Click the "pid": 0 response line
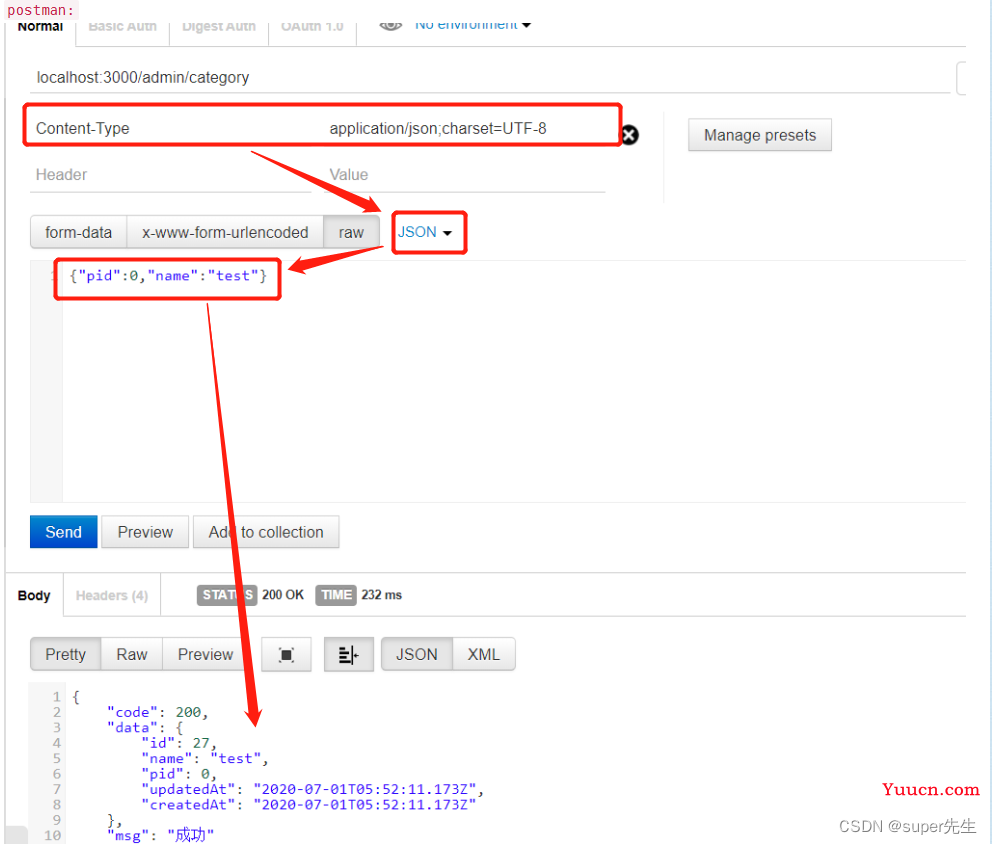The height and width of the screenshot is (844, 992). coord(179,774)
